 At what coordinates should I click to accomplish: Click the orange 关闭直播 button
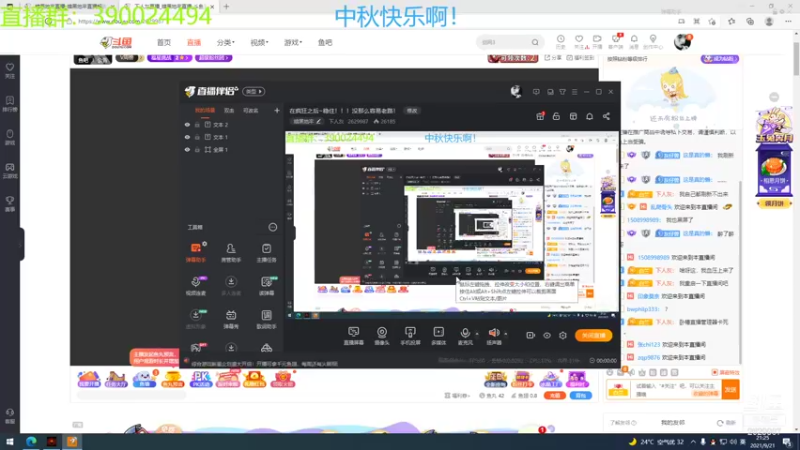593,335
